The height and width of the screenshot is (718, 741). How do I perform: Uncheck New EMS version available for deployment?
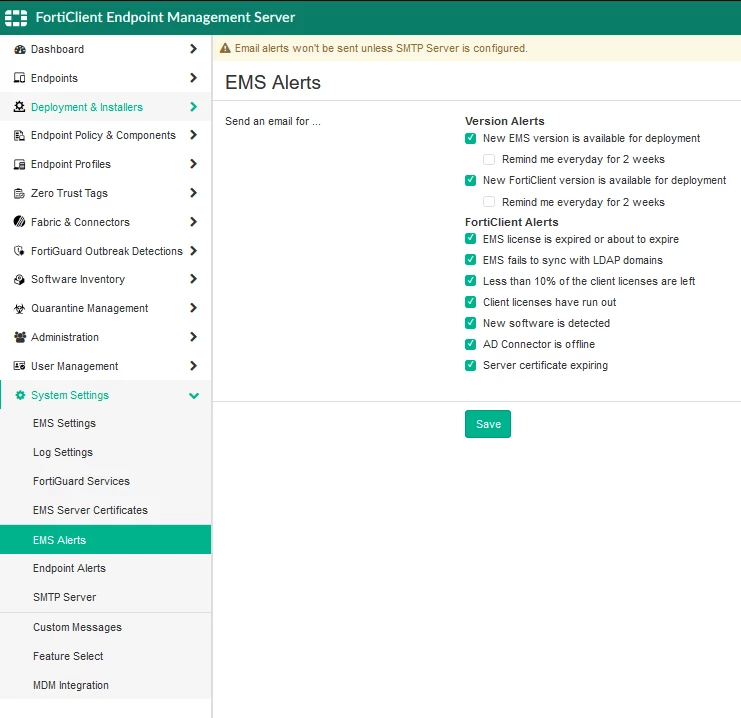click(x=470, y=138)
